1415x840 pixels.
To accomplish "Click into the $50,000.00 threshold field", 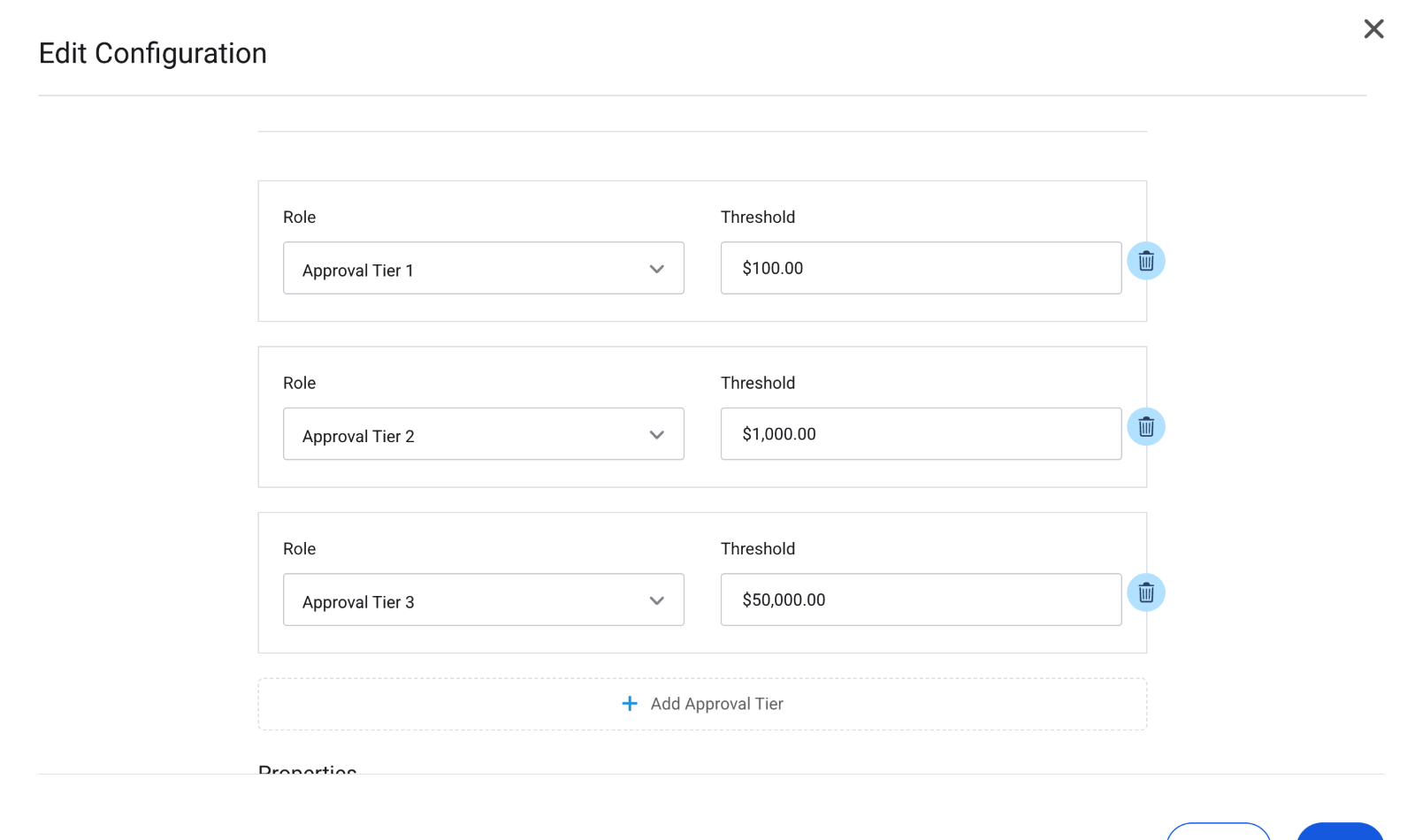I will click(x=920, y=600).
